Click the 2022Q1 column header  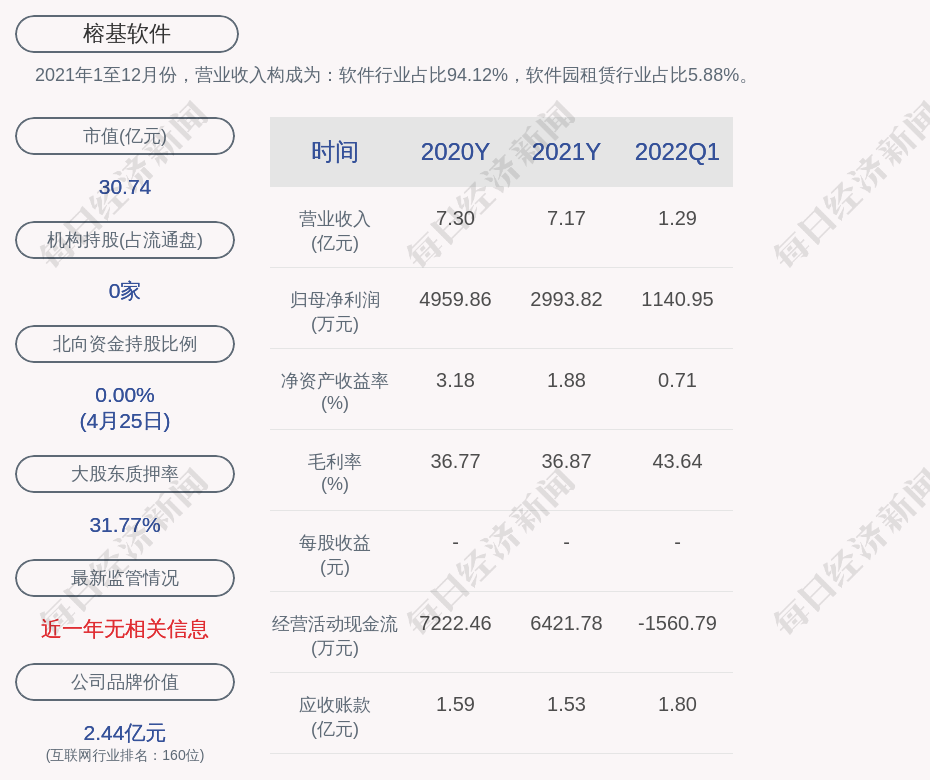pyautogui.click(x=677, y=152)
